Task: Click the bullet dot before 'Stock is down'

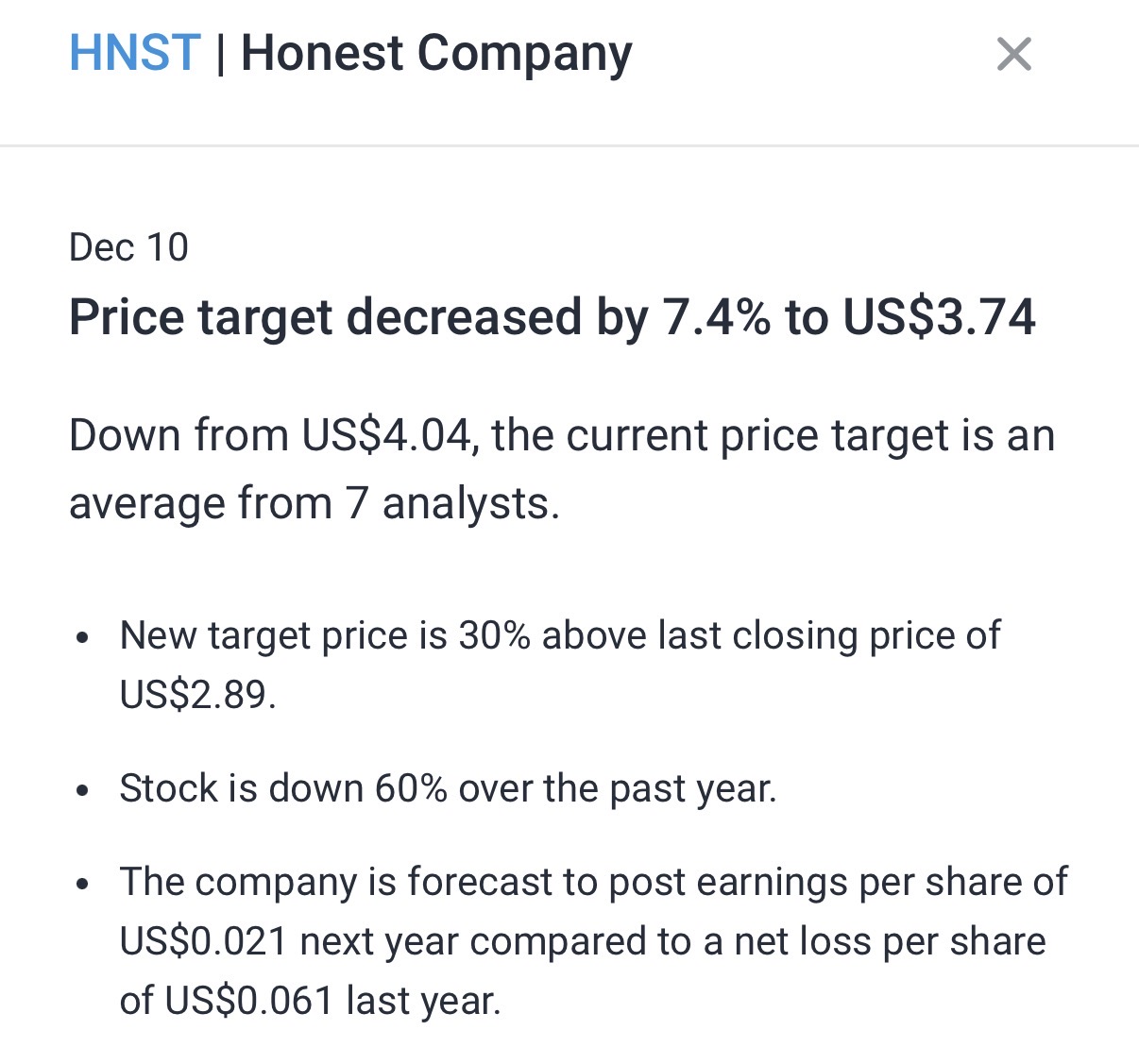Action: [x=83, y=789]
